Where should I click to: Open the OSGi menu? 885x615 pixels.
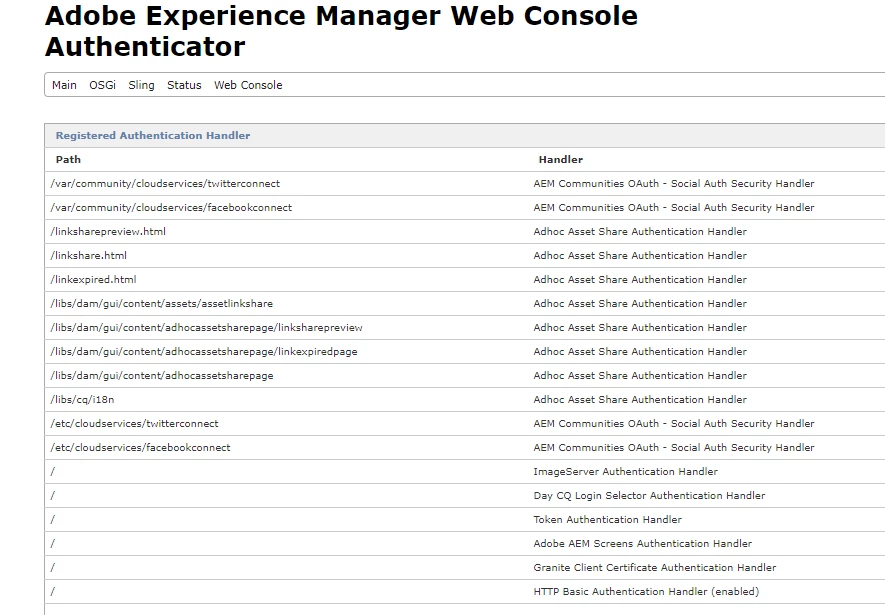[102, 85]
